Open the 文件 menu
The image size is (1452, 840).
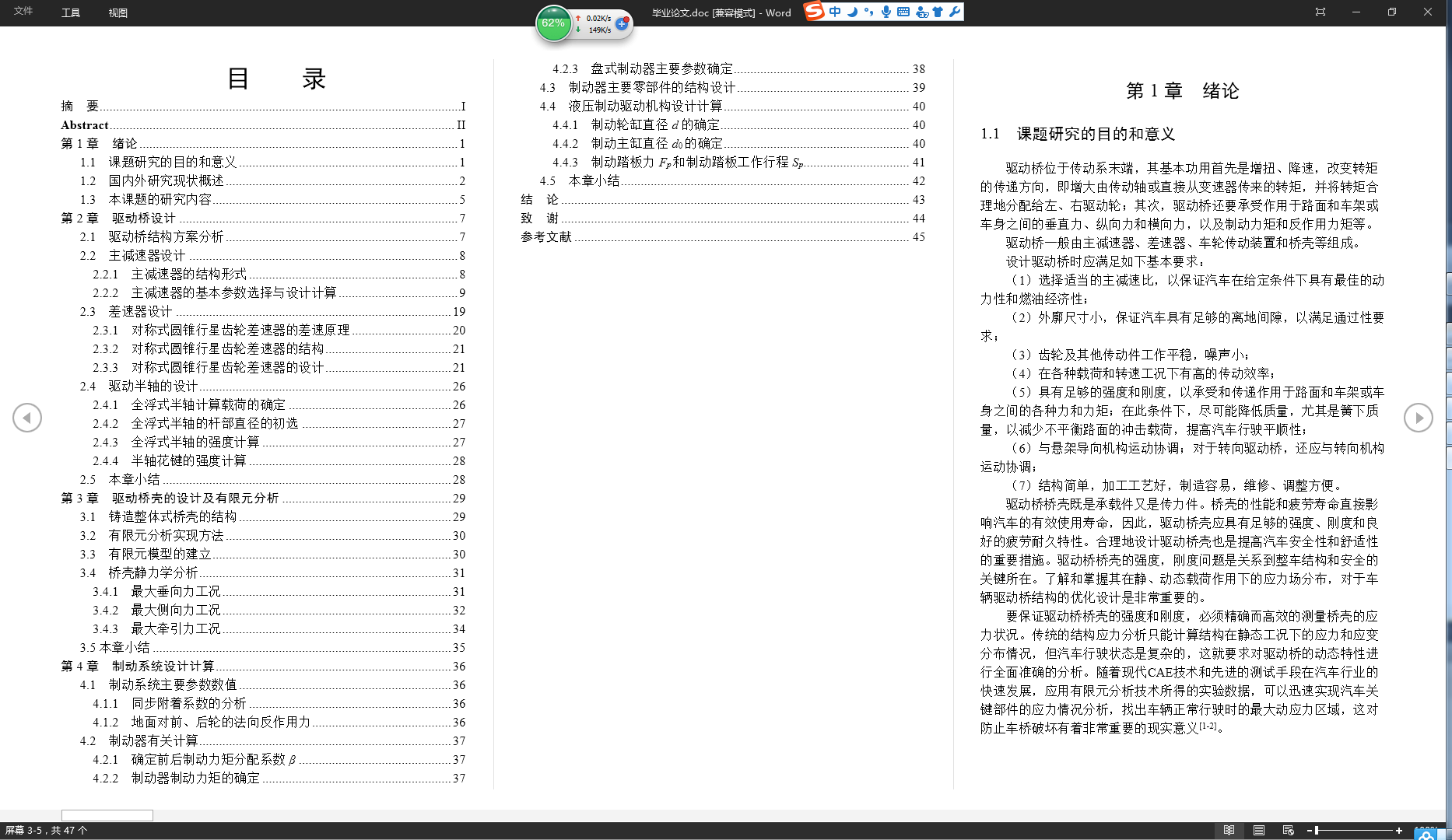23,11
